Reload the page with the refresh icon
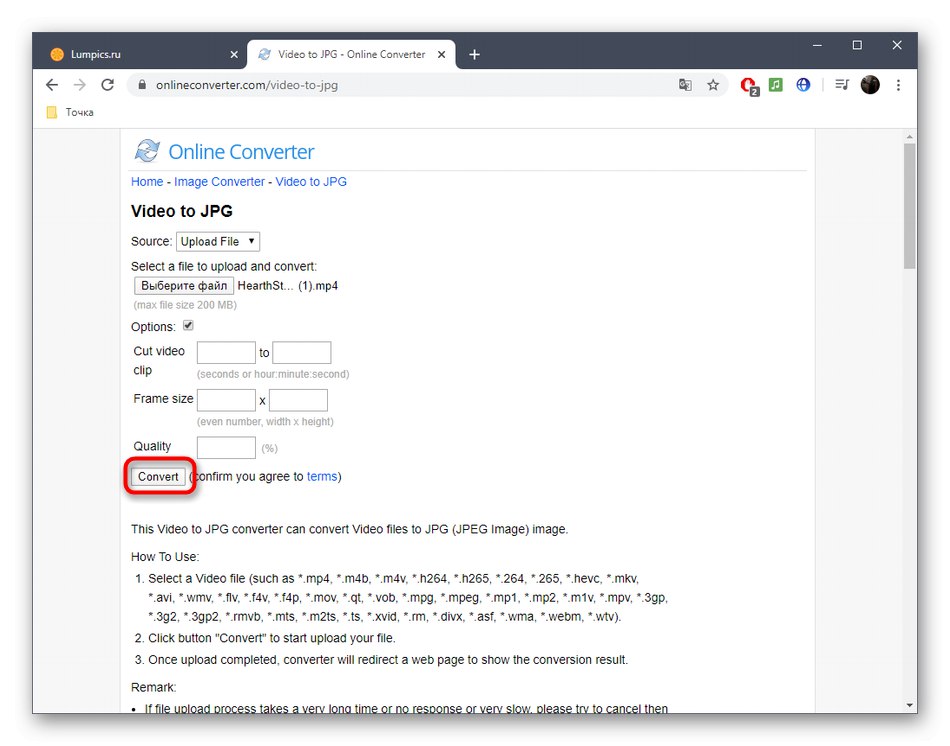 [x=108, y=85]
